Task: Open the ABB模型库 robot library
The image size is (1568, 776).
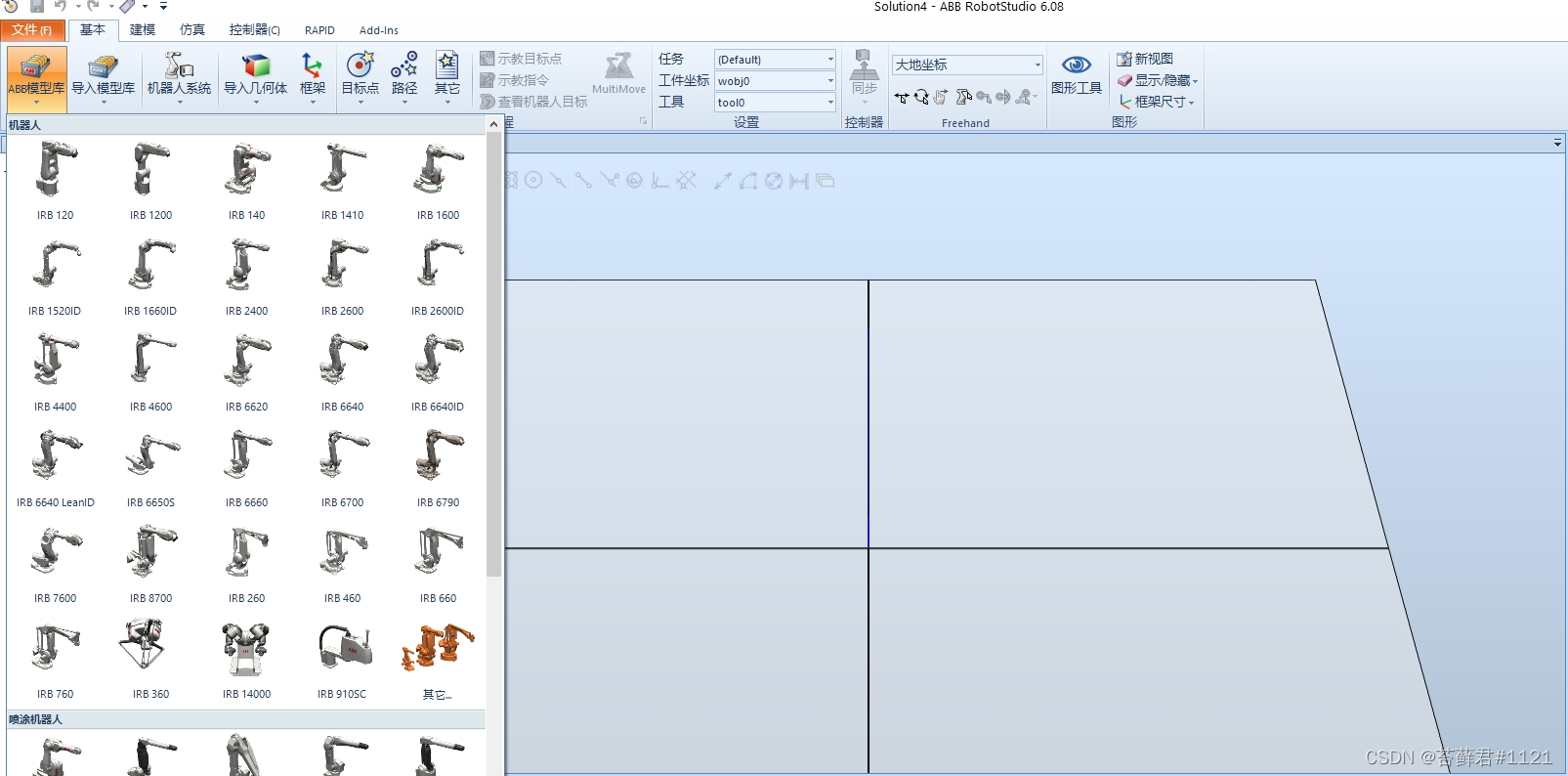Action: 37,78
